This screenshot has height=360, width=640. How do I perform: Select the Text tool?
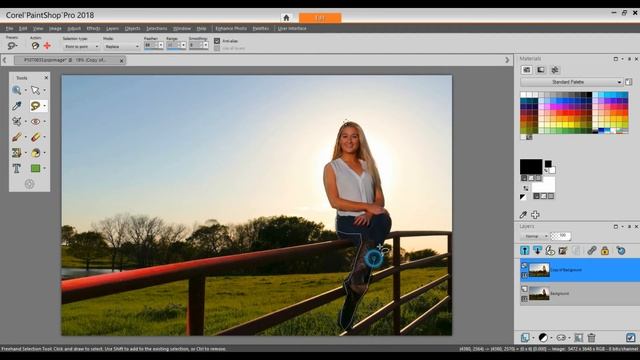(x=16, y=168)
